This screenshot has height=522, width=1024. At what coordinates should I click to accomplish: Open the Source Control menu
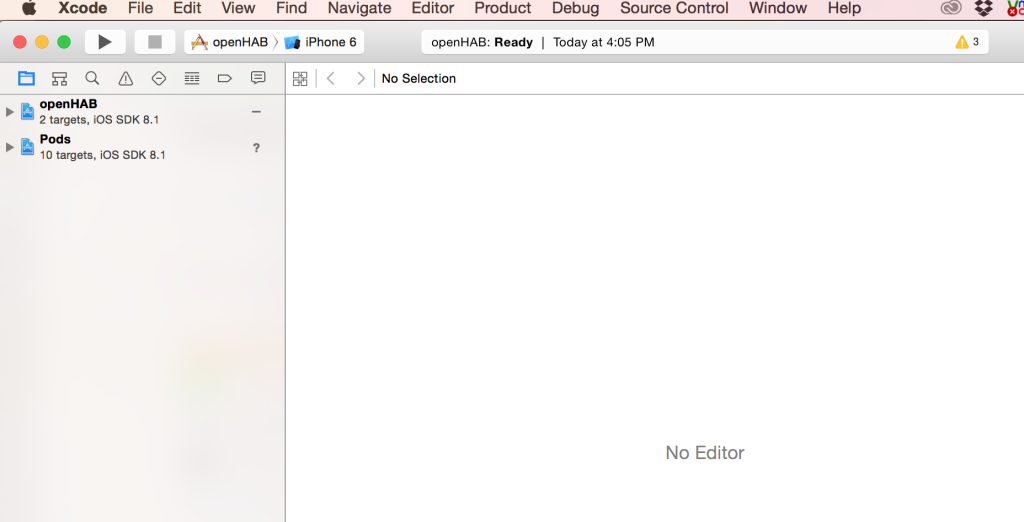point(674,8)
